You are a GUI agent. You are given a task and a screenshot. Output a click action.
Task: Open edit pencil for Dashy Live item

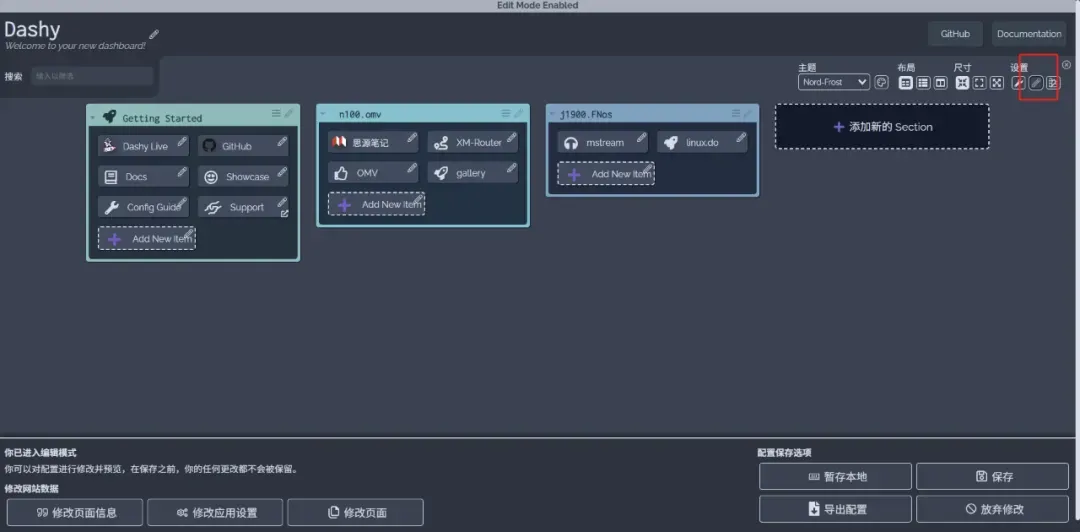point(182,142)
